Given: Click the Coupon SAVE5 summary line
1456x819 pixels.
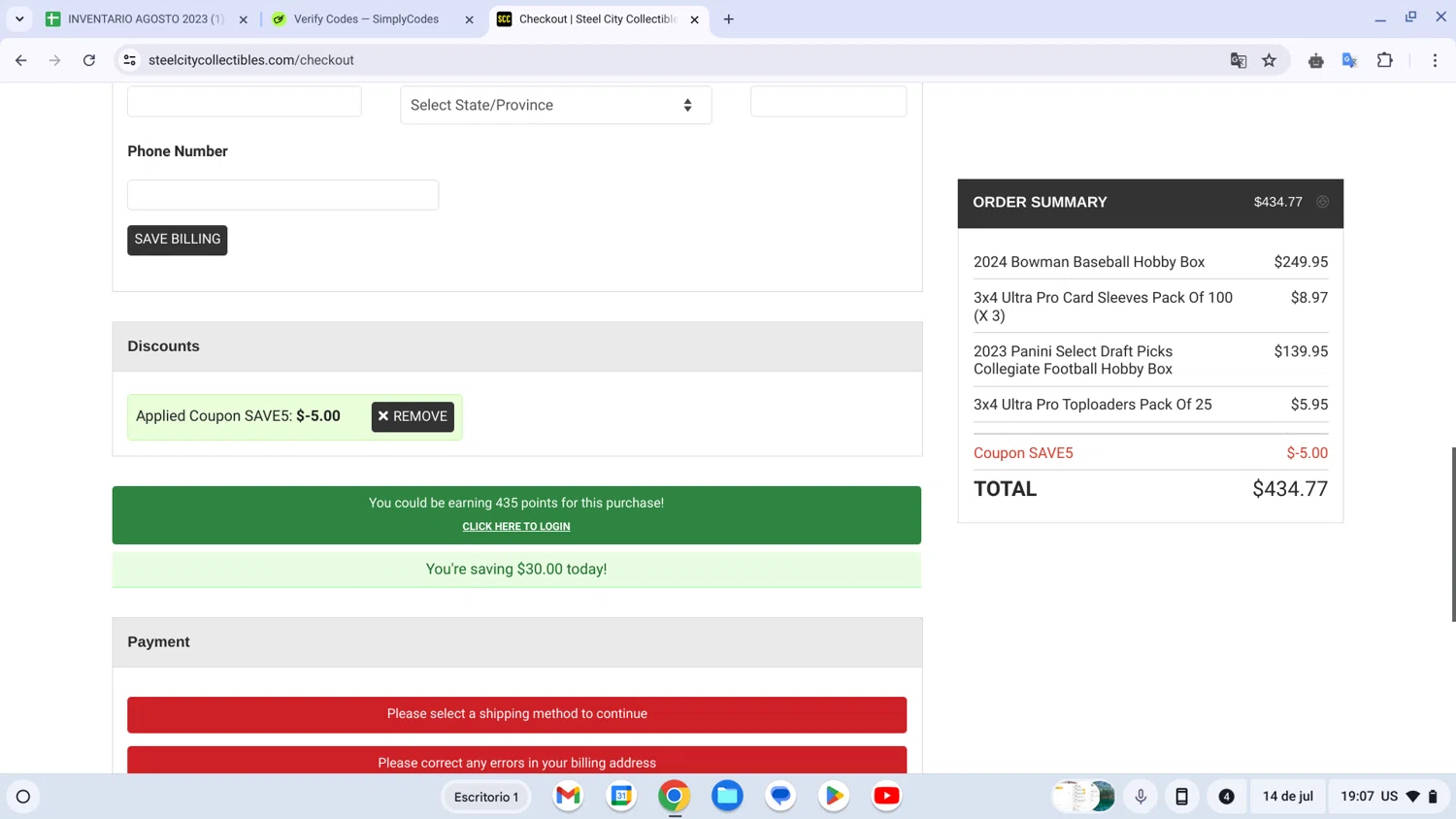Looking at the screenshot, I should pyautogui.click(x=1150, y=453).
